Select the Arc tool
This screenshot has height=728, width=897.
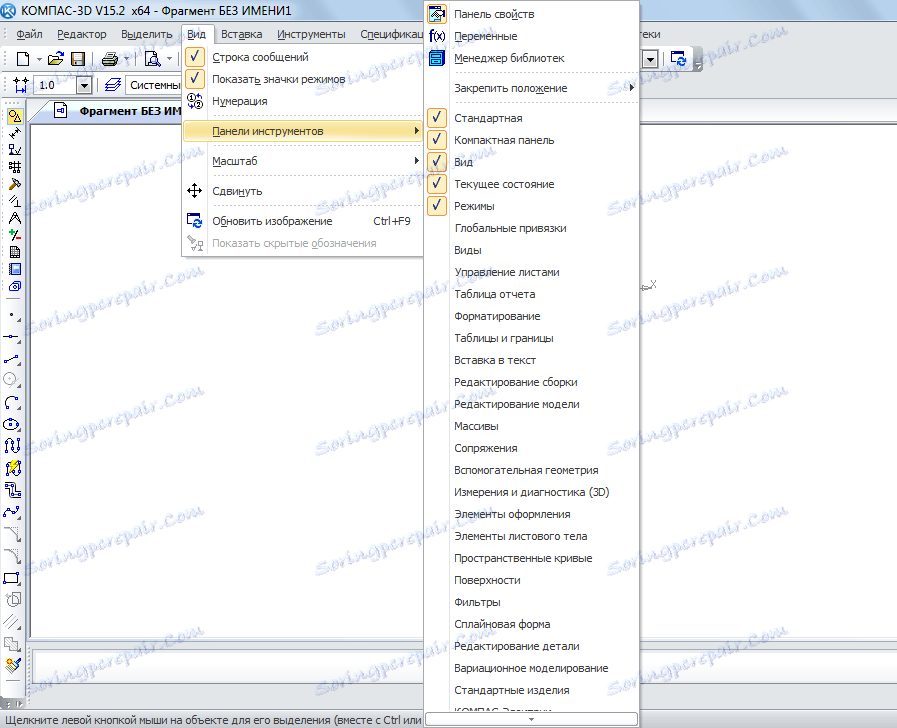12,403
